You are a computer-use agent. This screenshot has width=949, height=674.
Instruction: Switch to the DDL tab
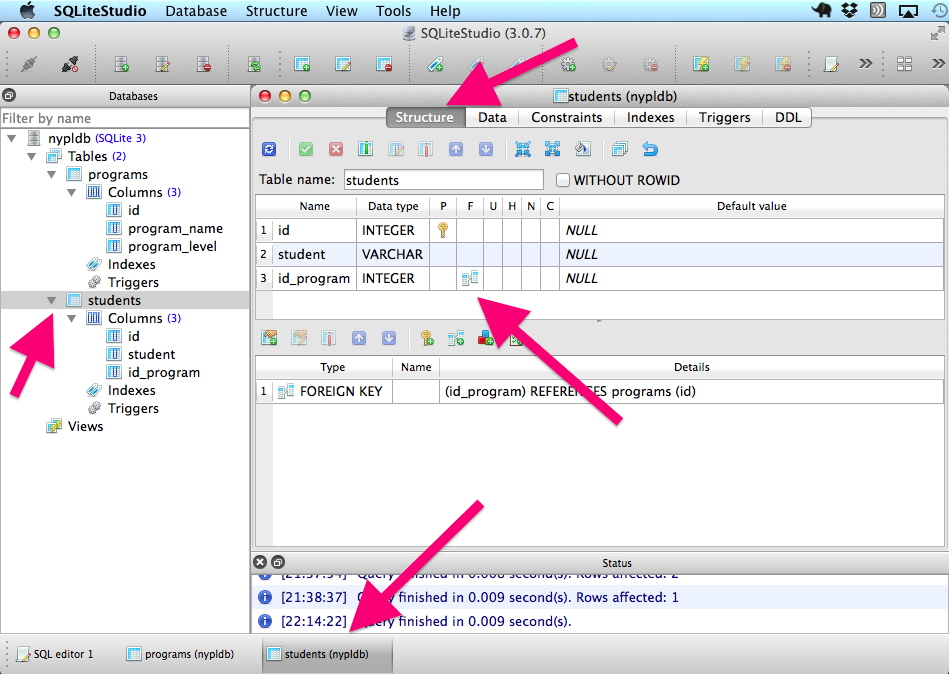(788, 117)
